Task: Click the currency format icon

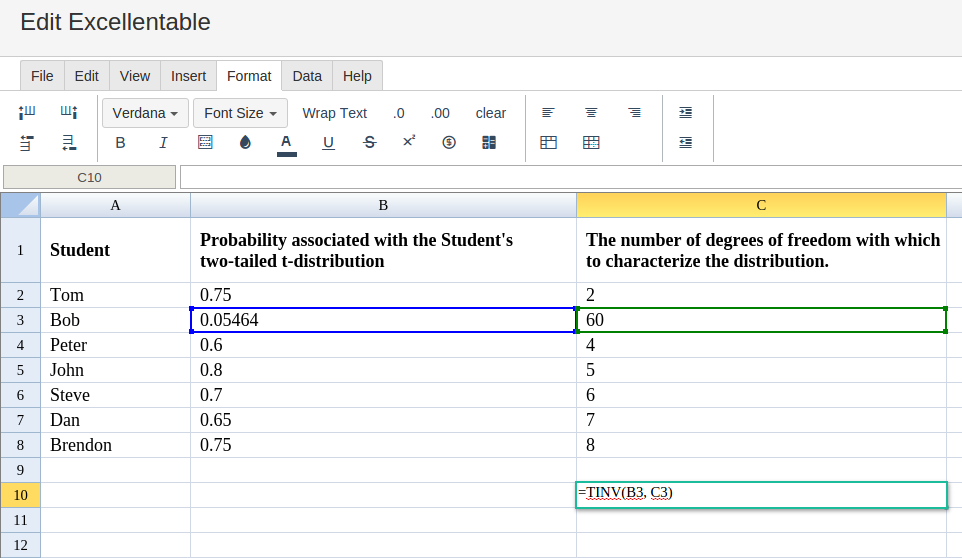Action: click(449, 143)
